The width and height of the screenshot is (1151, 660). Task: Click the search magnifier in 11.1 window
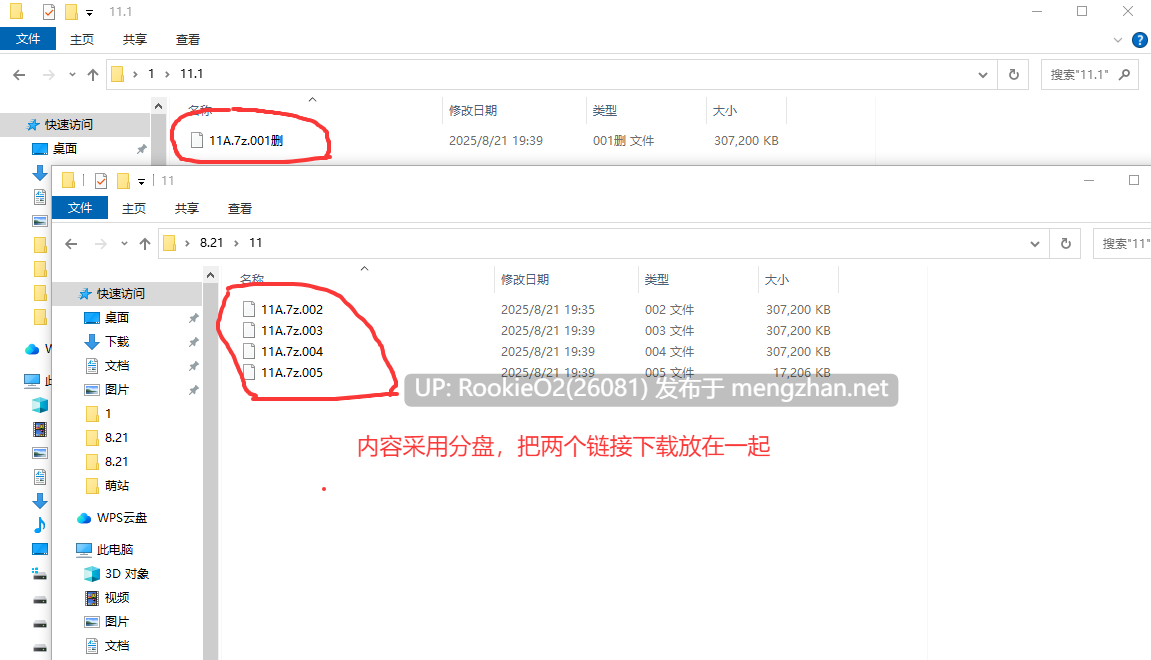click(1124, 74)
